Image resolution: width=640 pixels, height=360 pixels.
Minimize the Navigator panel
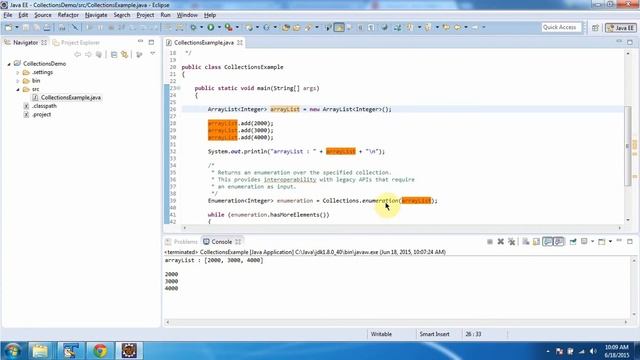140,42
